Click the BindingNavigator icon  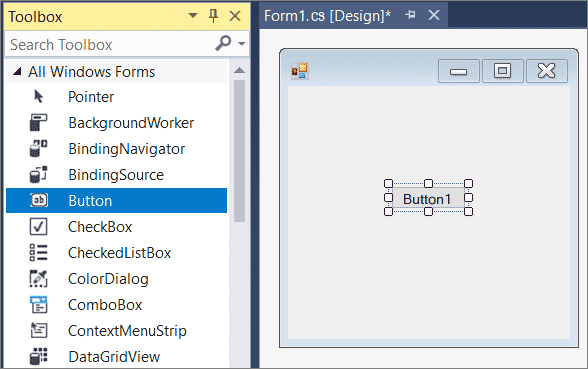[x=38, y=148]
